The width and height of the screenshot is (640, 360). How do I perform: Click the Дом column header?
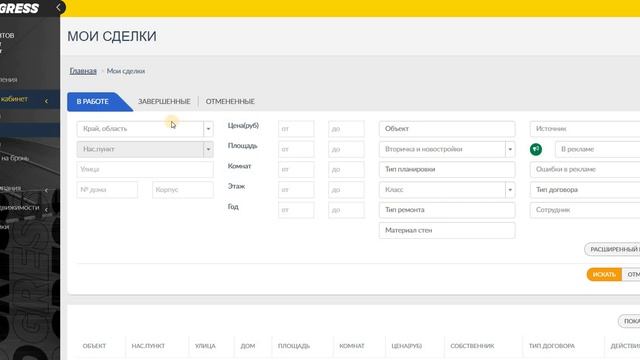[248, 346]
